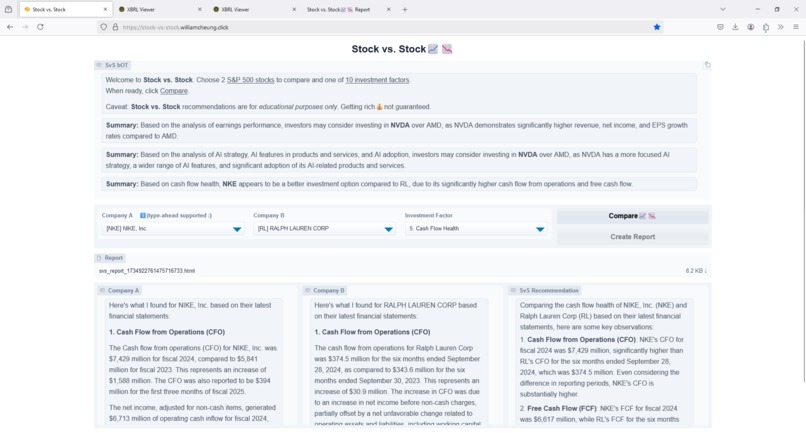Close the Stock vs. Stock Report tab

388,9
